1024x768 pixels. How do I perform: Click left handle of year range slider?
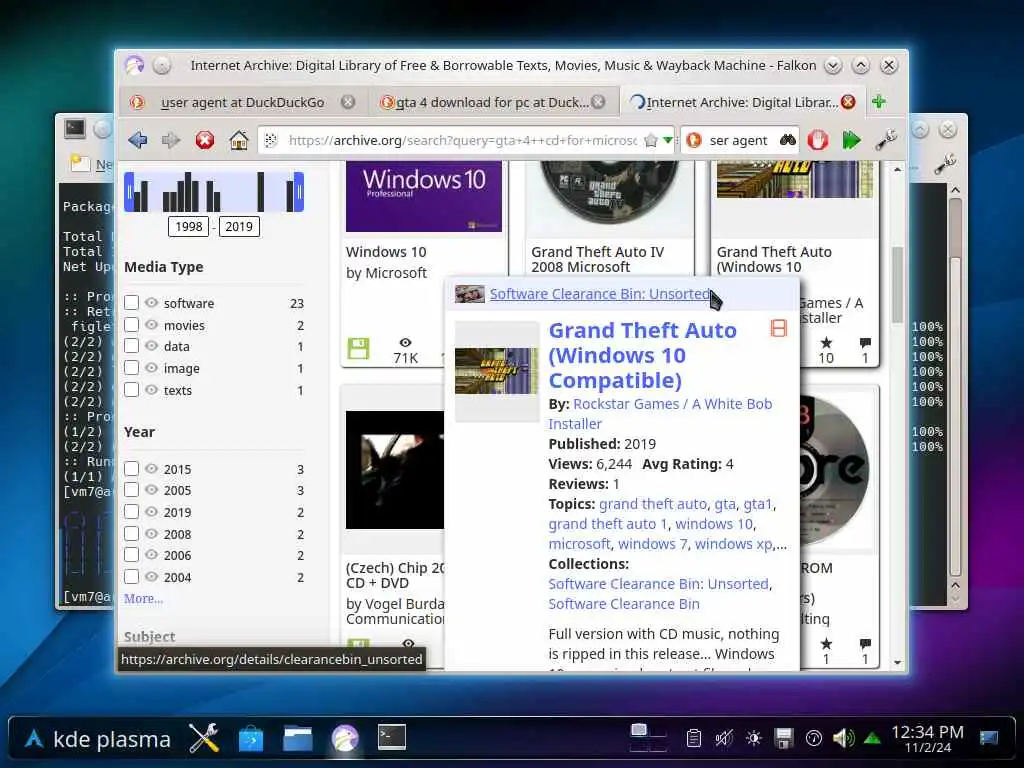tap(129, 192)
